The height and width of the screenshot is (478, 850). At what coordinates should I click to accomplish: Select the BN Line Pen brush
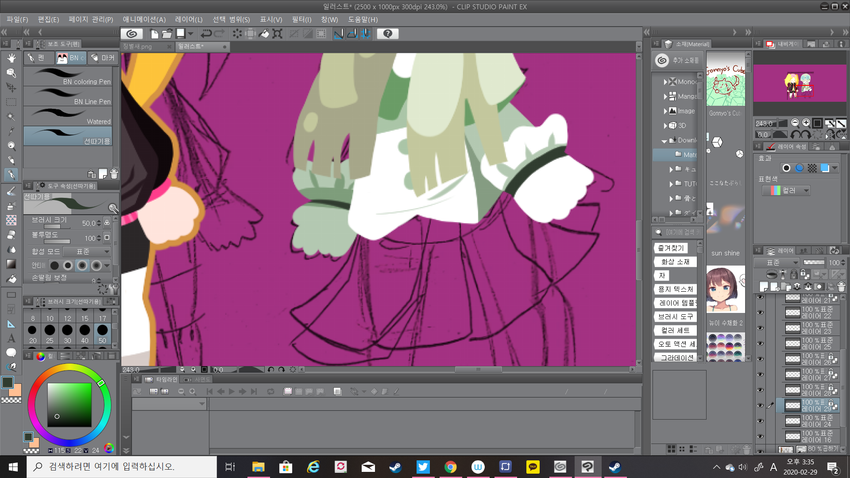tap(68, 96)
